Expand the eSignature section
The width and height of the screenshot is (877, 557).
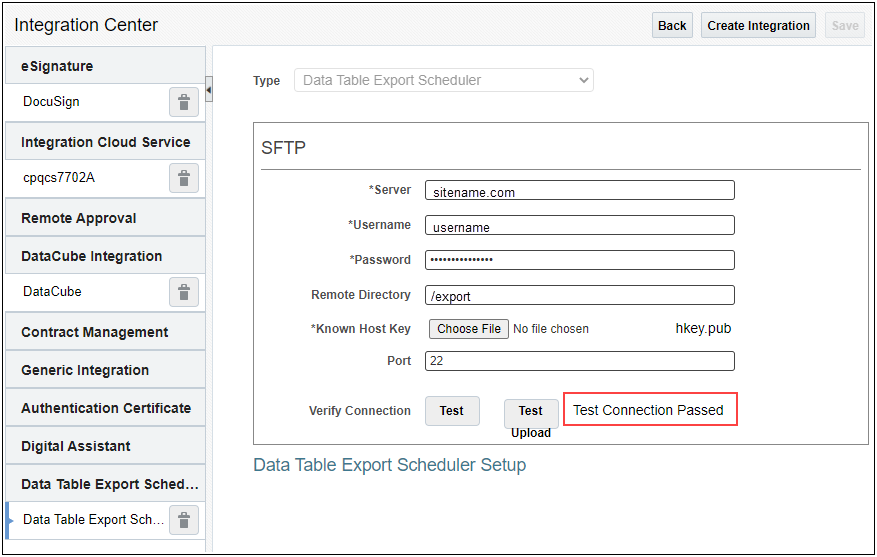click(x=105, y=66)
